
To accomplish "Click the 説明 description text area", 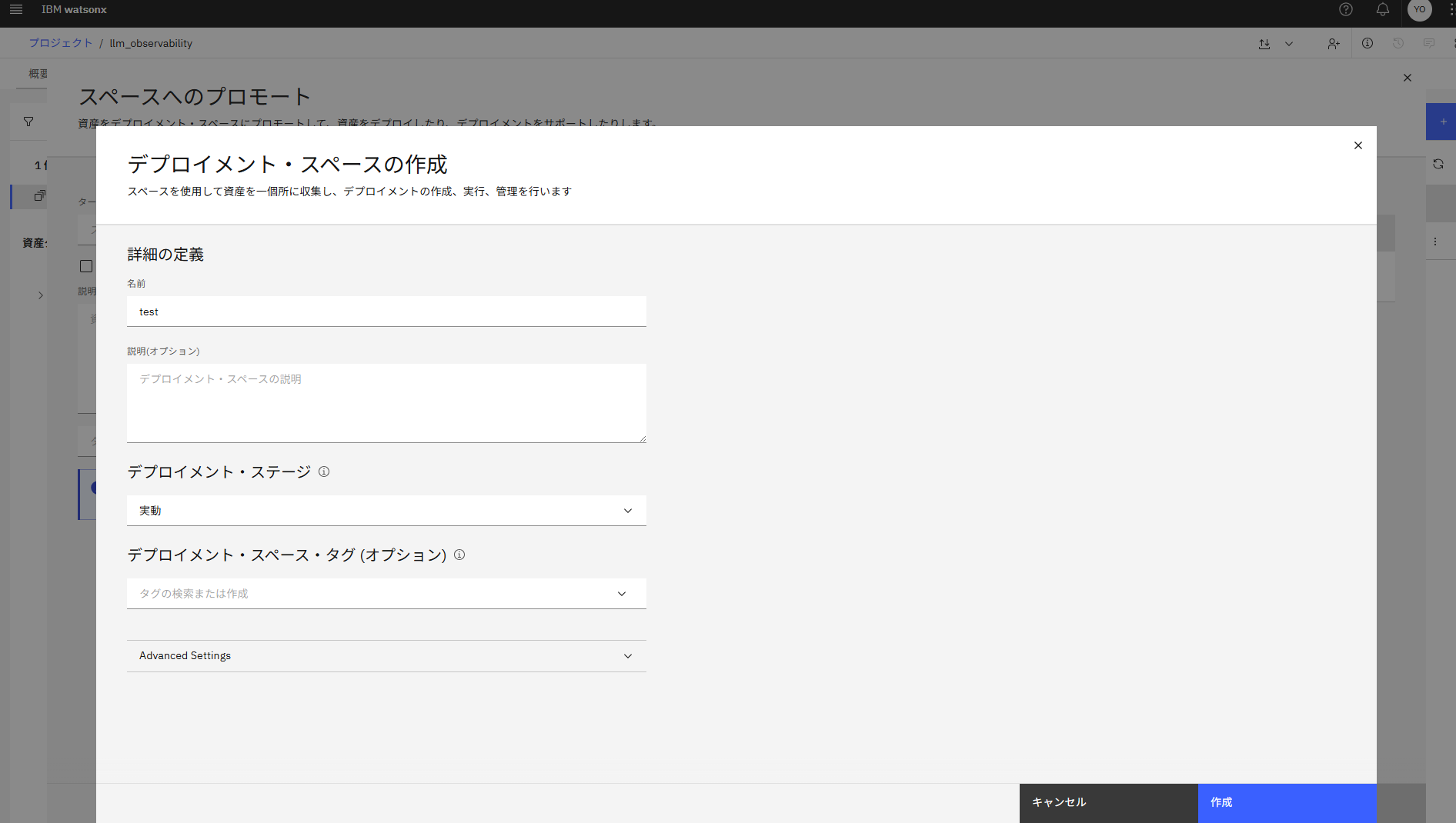I will [386, 403].
